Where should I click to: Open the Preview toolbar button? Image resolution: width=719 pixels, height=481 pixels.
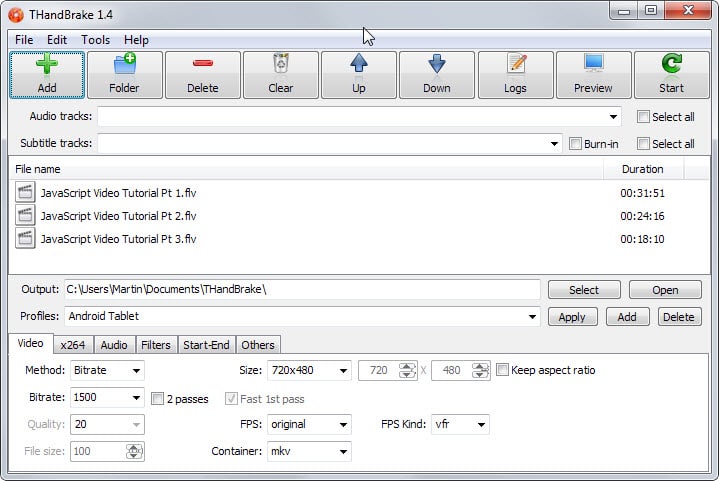tap(593, 75)
